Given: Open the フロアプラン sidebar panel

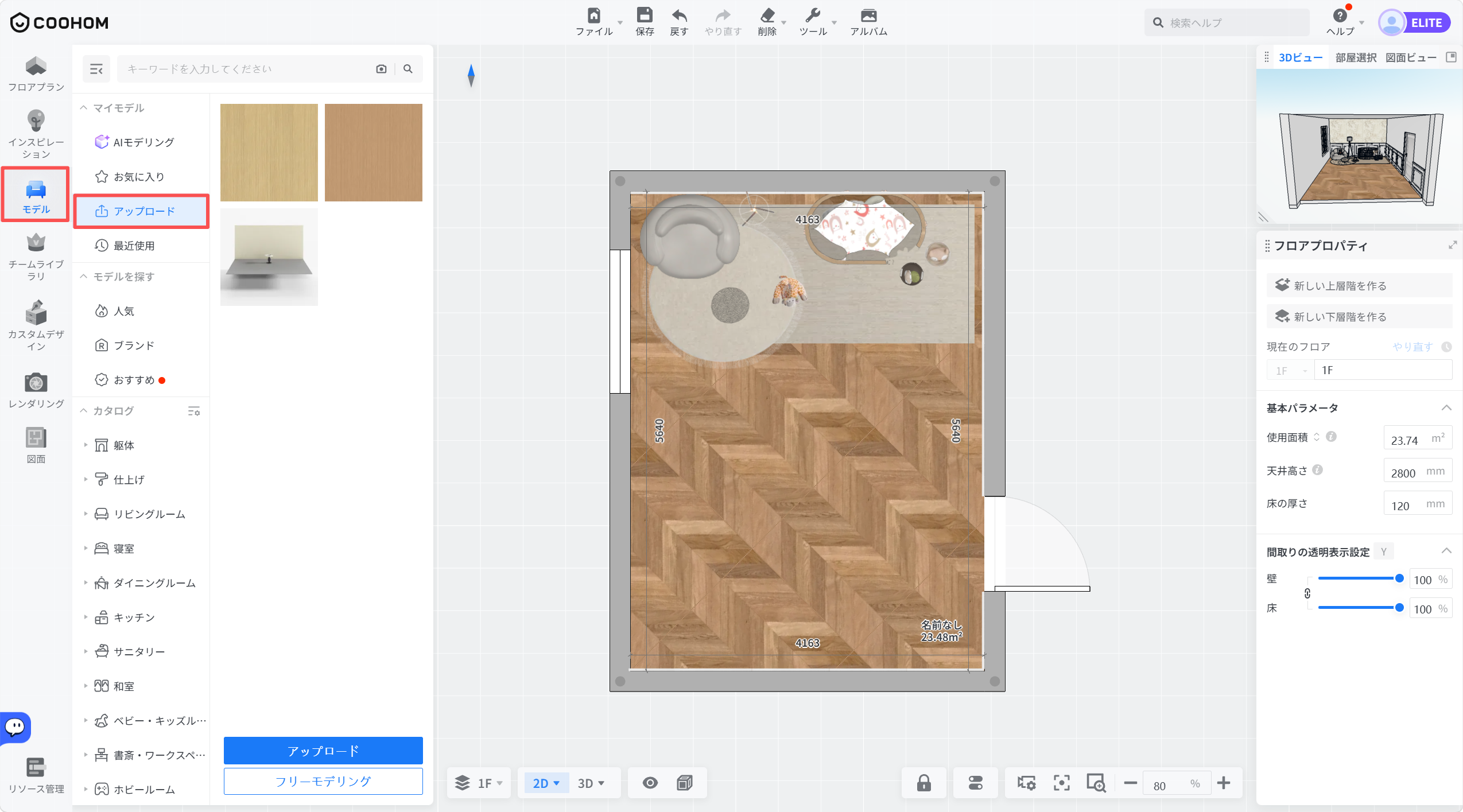Looking at the screenshot, I should click(x=36, y=74).
